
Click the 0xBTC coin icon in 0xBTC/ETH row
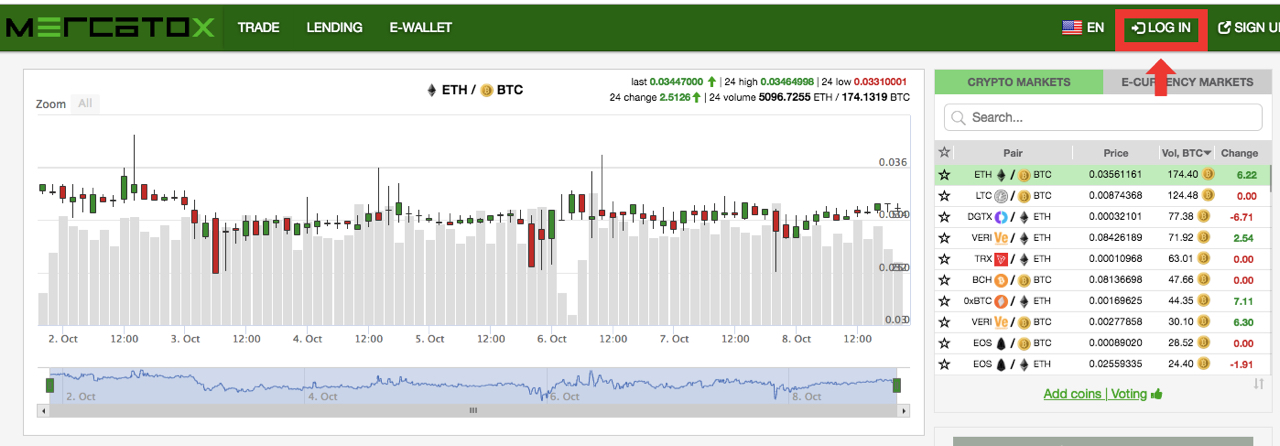tap(1001, 300)
